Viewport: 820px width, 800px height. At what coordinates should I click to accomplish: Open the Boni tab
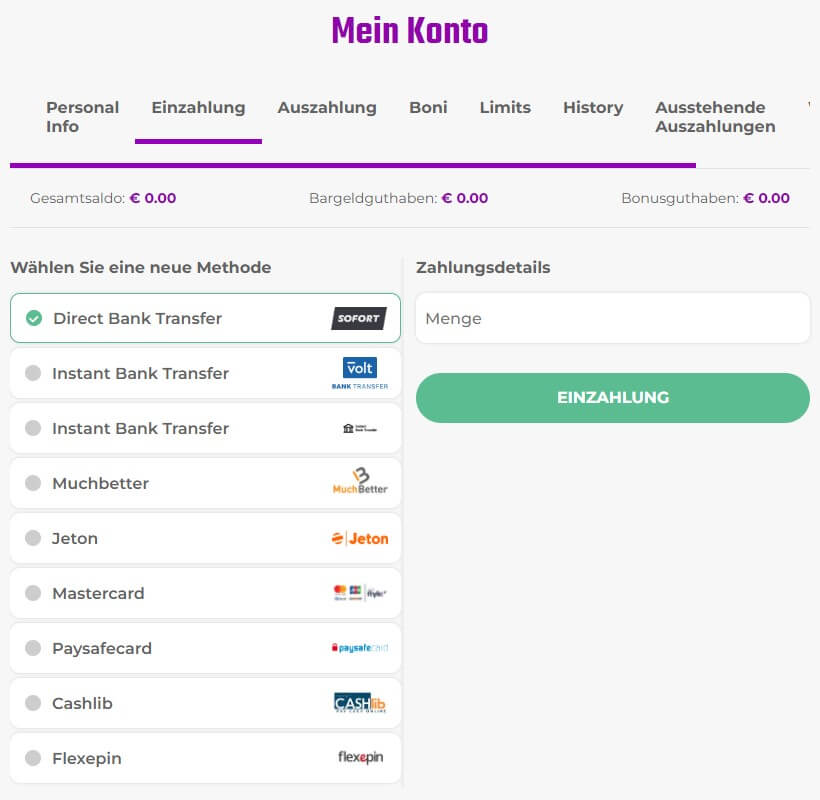(x=428, y=107)
